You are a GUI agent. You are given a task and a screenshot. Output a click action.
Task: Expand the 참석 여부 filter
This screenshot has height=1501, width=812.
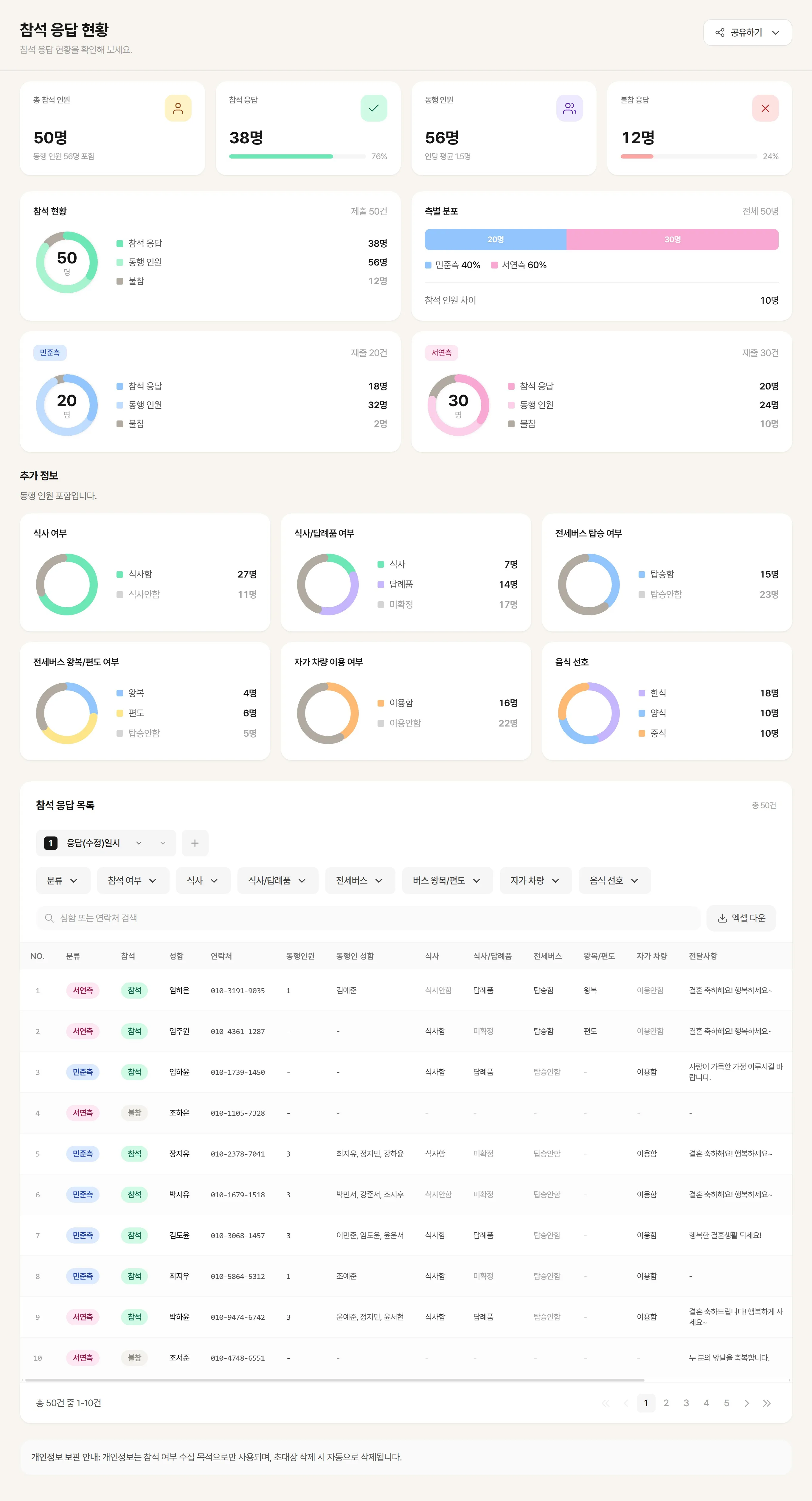[x=133, y=881]
